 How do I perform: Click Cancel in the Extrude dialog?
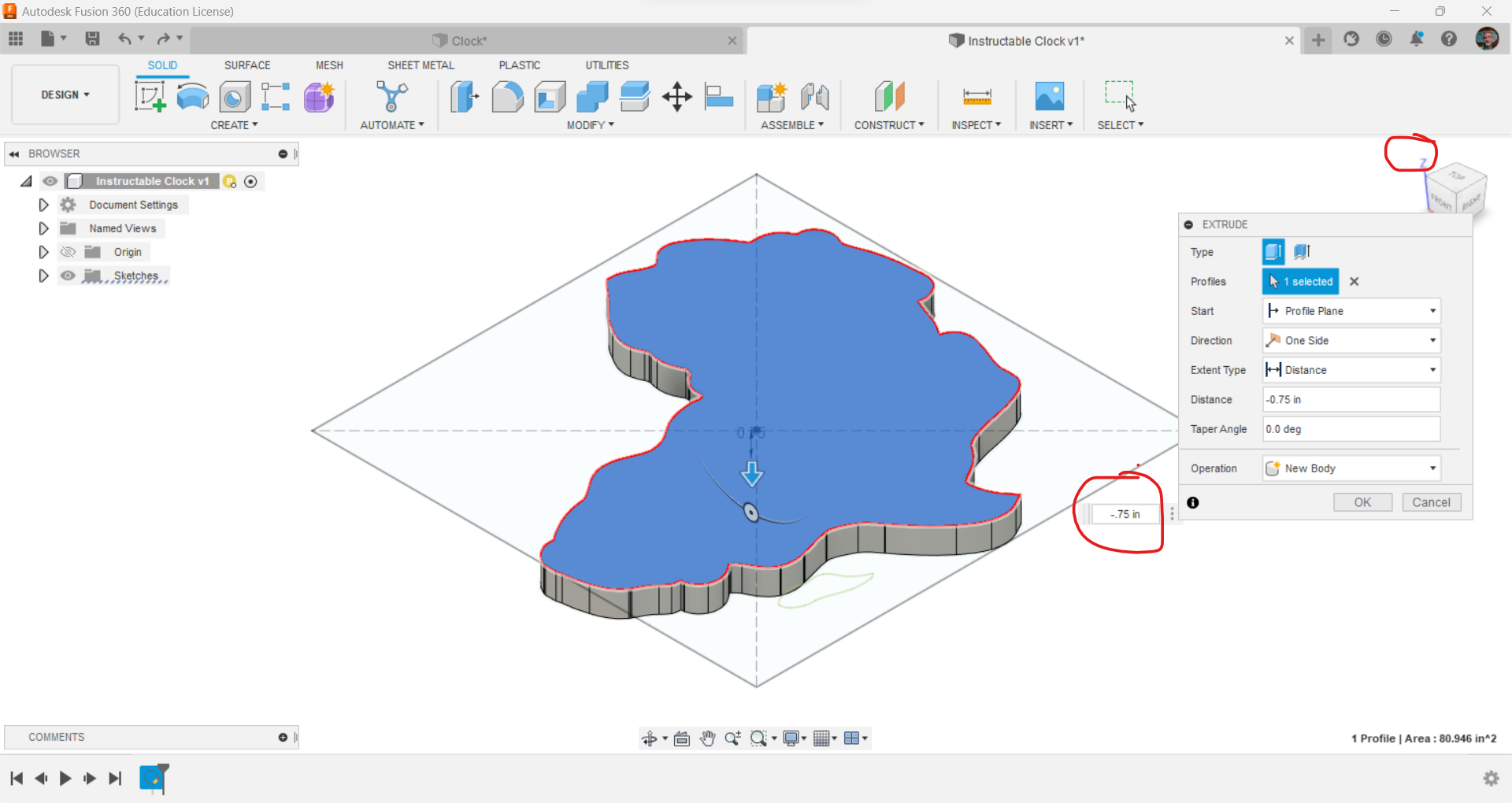[1431, 502]
